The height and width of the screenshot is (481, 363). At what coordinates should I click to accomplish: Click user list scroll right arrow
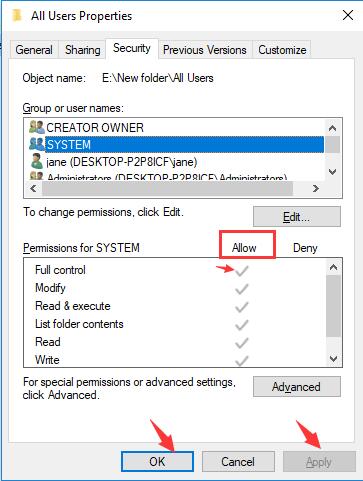[x=315, y=189]
